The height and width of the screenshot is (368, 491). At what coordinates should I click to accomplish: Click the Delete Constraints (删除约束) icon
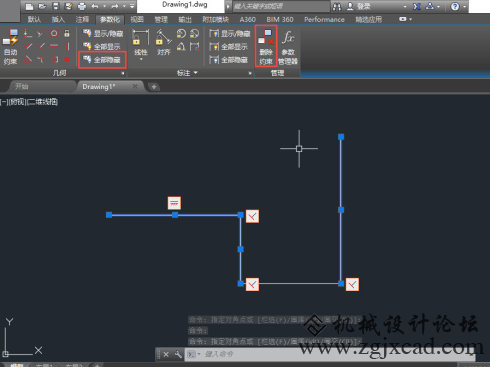tap(266, 46)
